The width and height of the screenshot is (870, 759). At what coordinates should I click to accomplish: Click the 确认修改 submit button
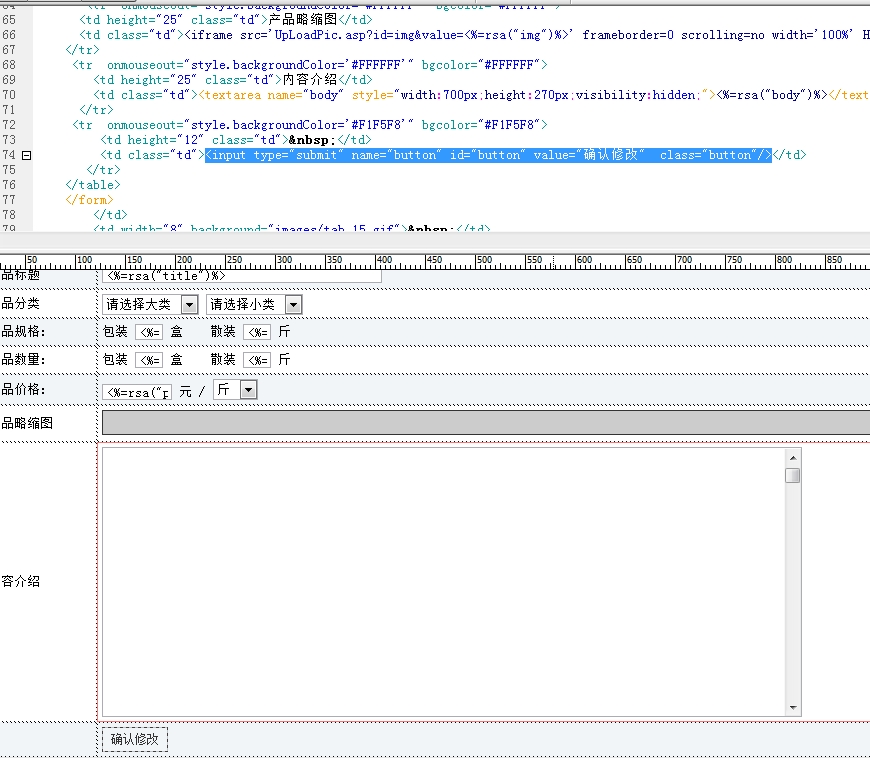(135, 739)
